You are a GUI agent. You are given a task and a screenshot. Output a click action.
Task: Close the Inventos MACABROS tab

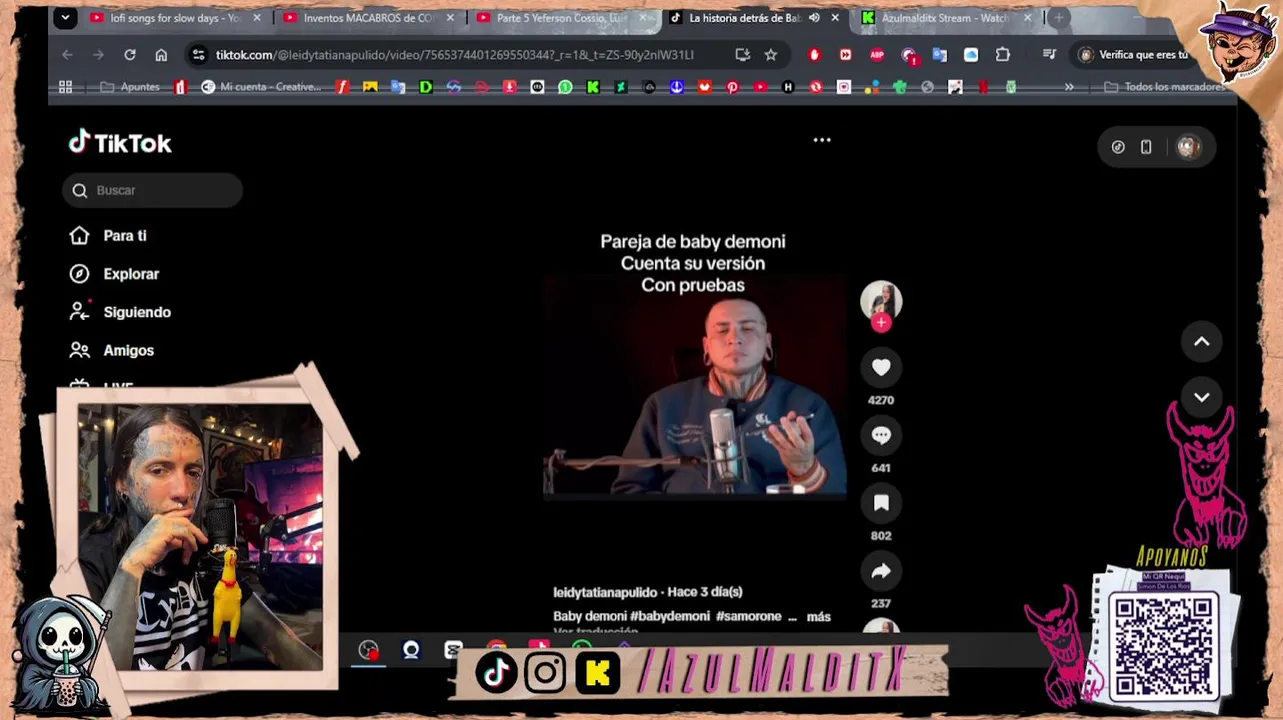coord(450,18)
